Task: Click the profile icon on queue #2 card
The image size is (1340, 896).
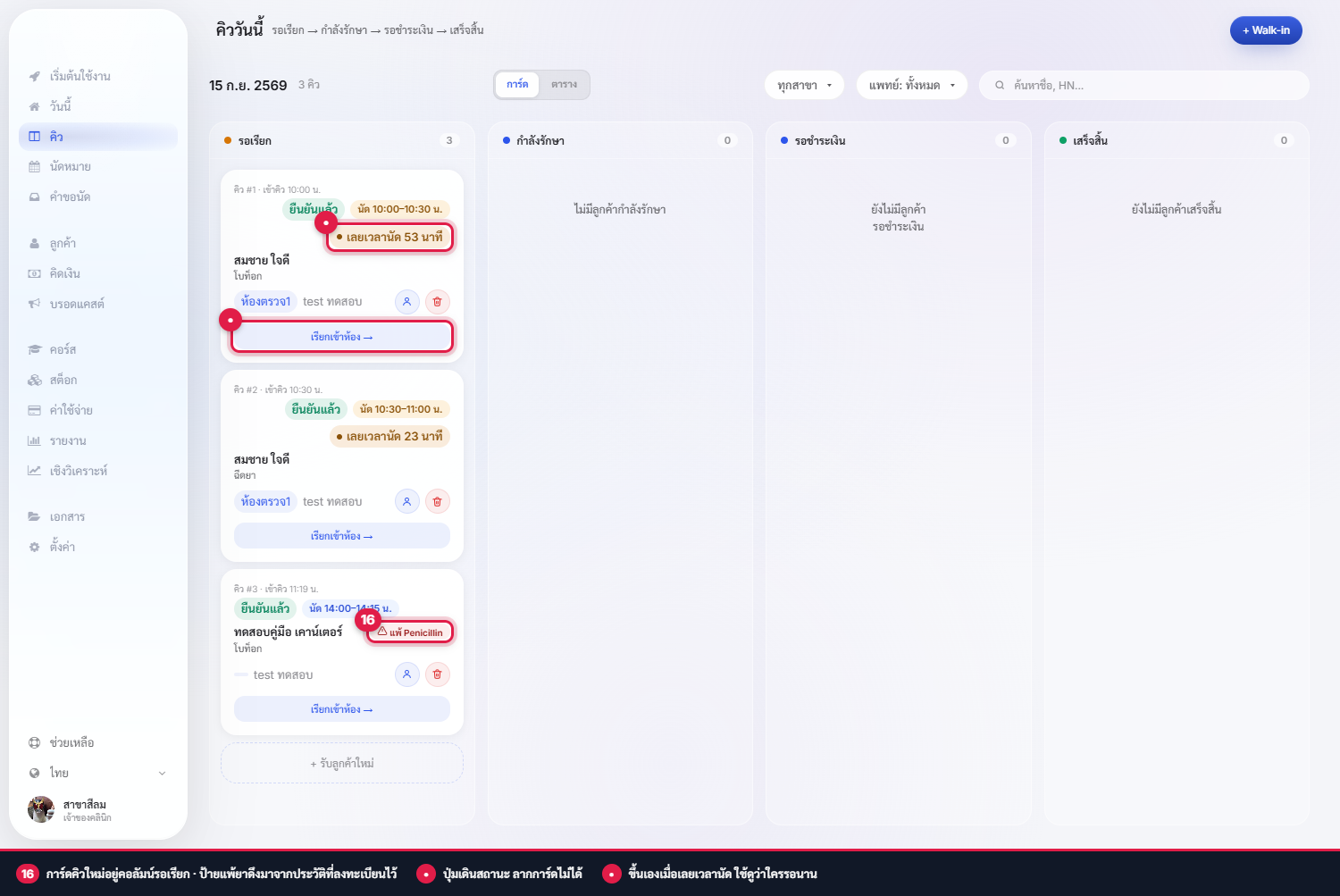Action: 406,502
